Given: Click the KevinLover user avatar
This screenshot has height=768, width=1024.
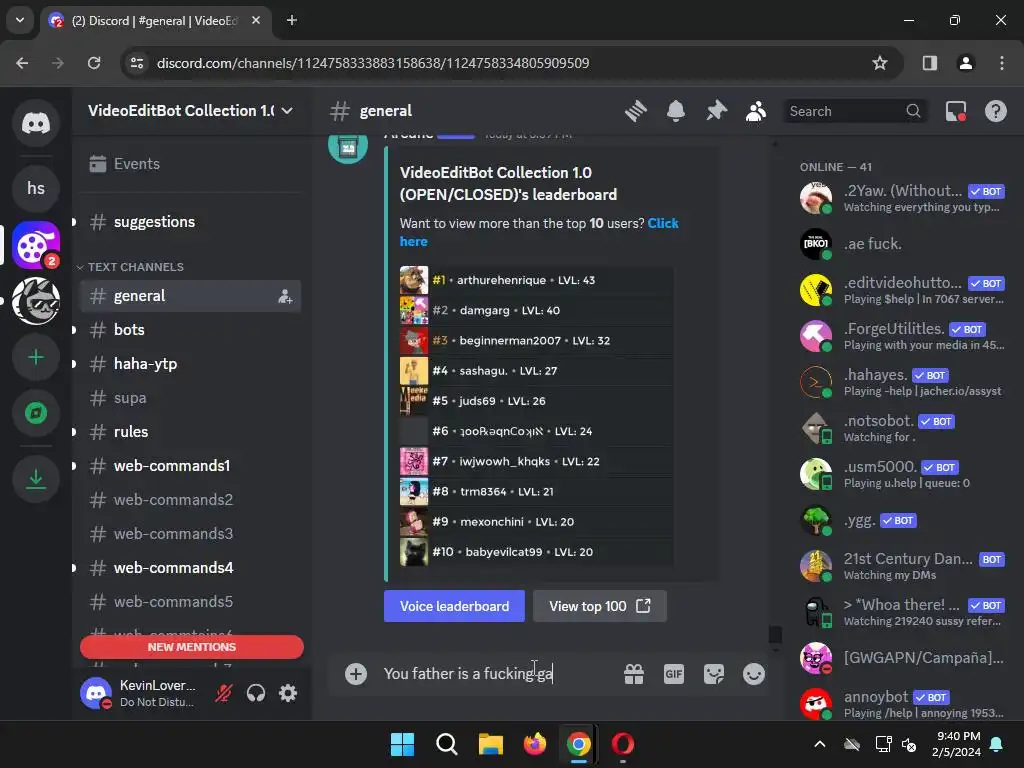Looking at the screenshot, I should point(96,693).
